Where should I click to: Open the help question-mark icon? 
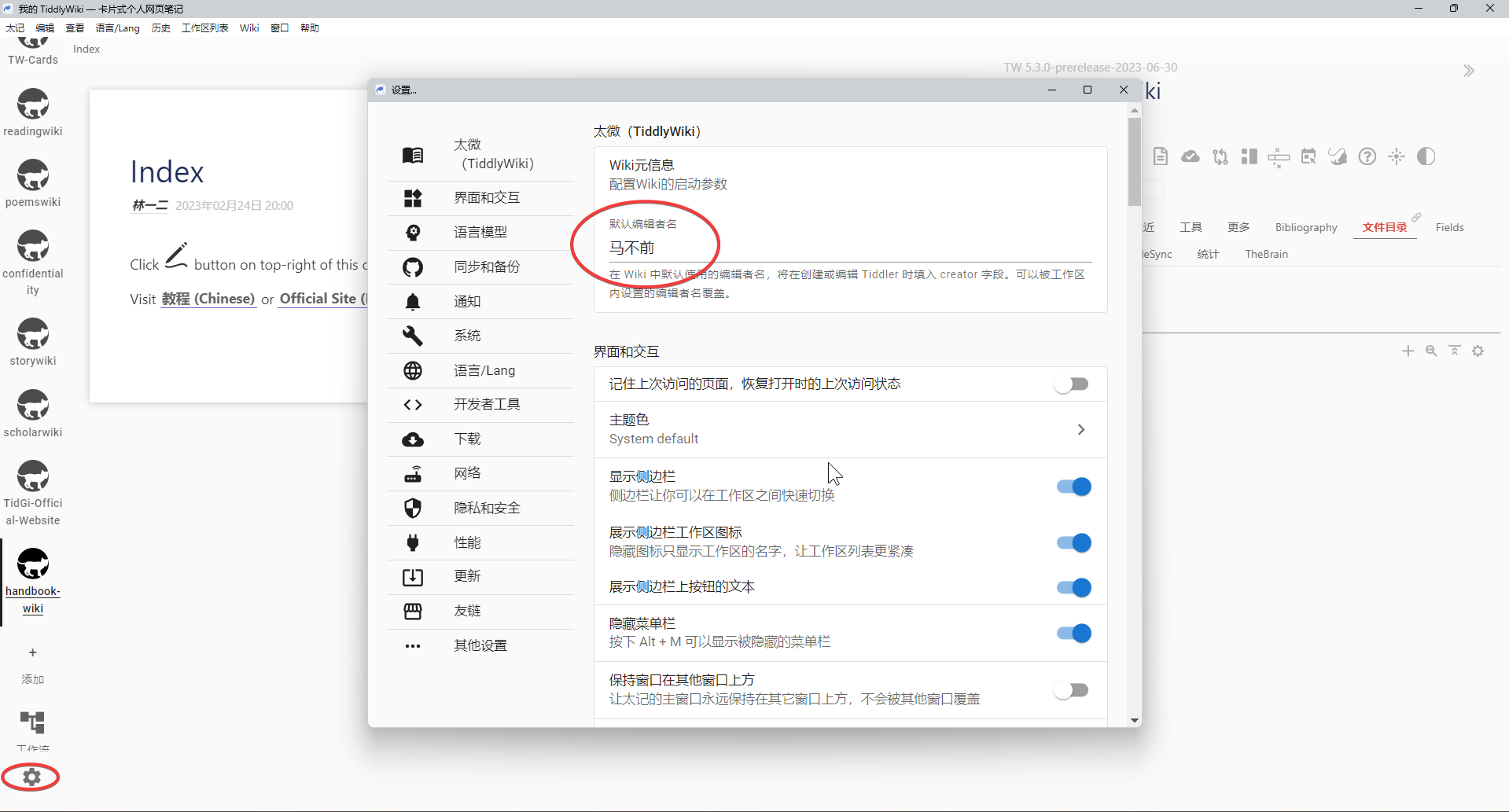pos(1367,156)
